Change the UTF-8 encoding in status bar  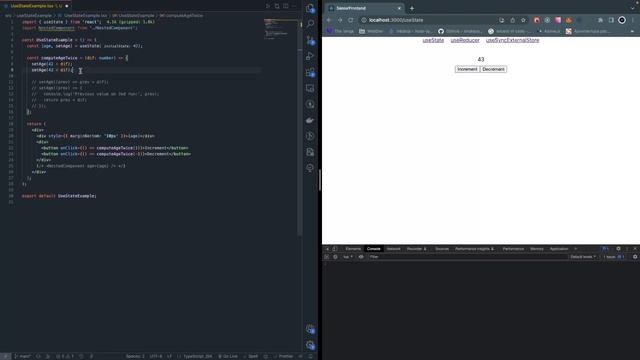pyautogui.click(x=156, y=356)
